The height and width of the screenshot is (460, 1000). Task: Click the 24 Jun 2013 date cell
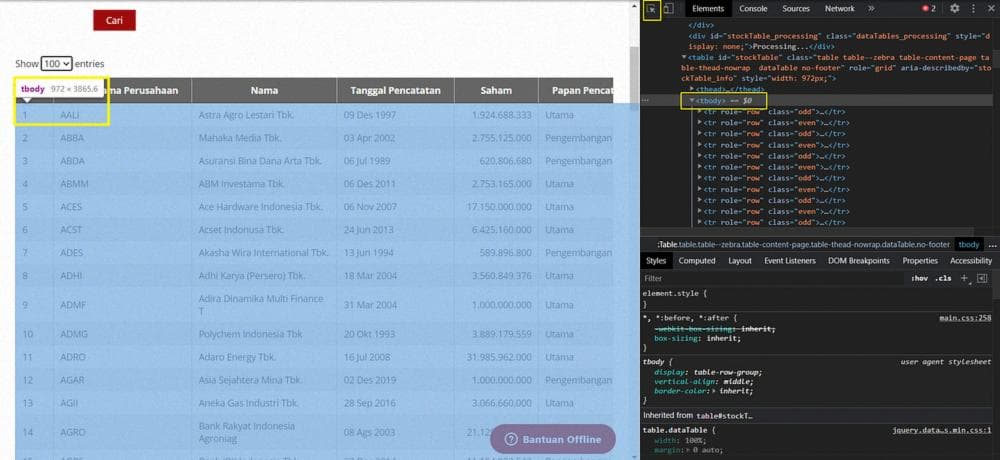[x=395, y=230]
